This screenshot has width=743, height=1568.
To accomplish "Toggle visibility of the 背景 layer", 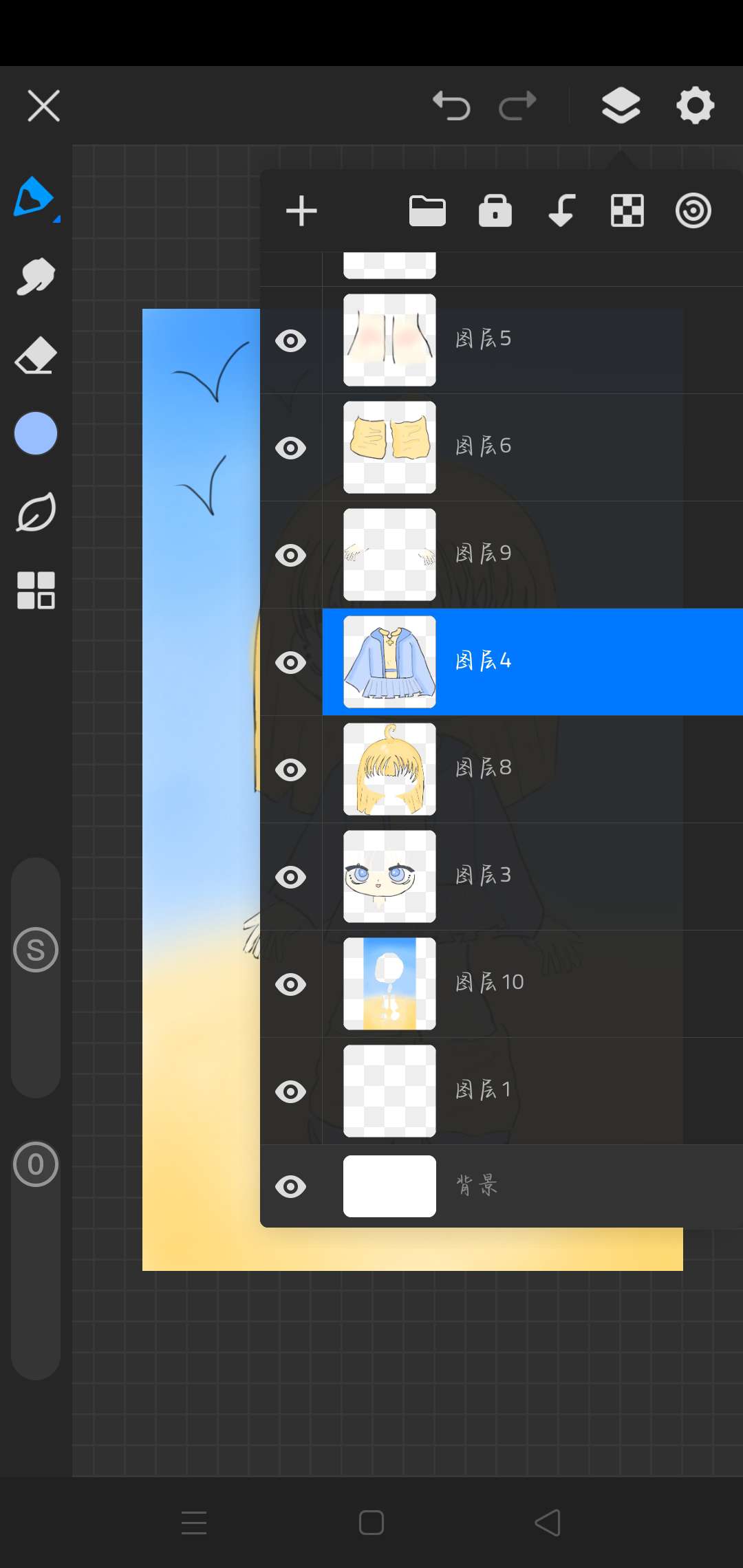I will 291,1186.
